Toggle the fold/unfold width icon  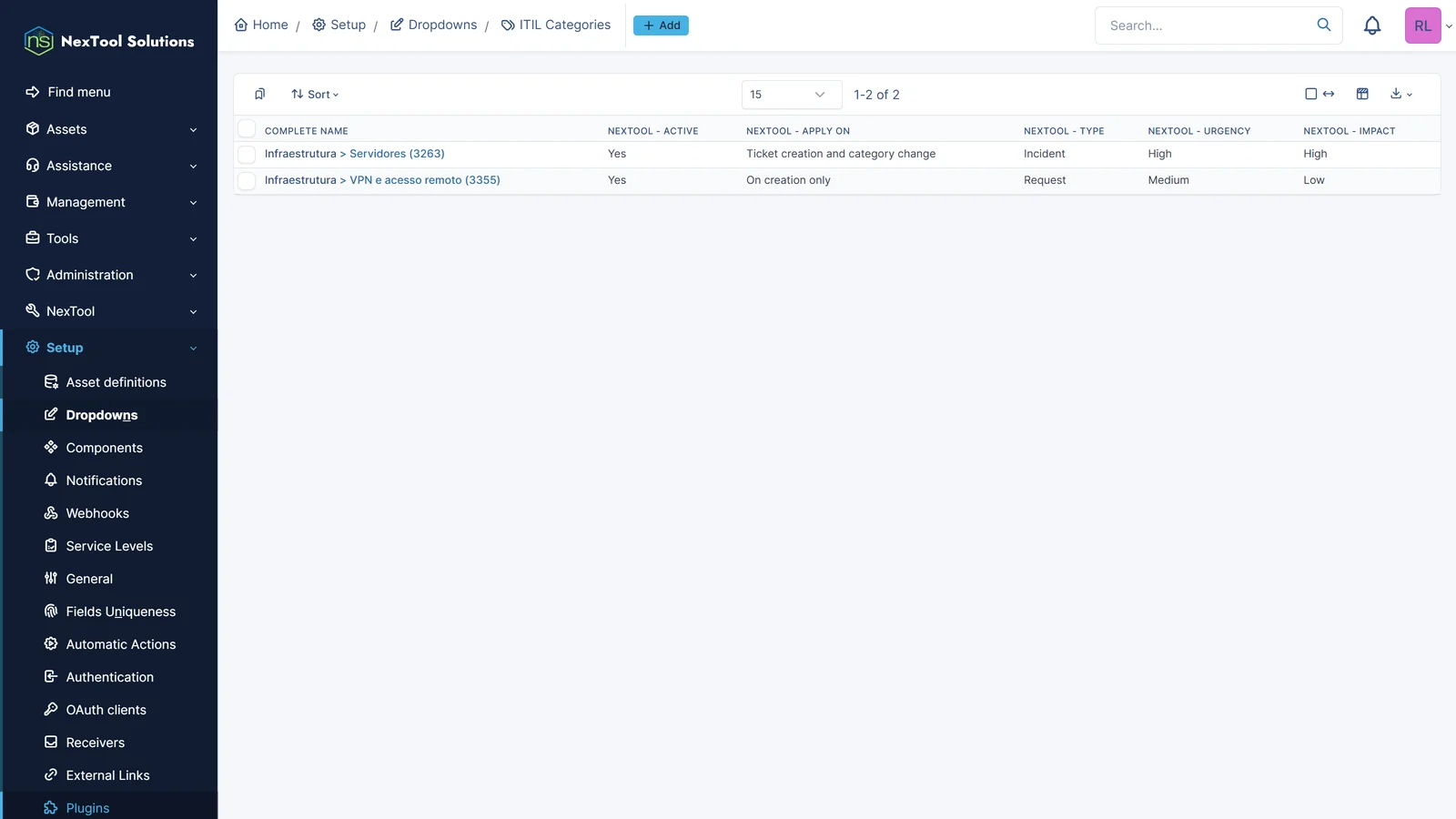pyautogui.click(x=1319, y=94)
